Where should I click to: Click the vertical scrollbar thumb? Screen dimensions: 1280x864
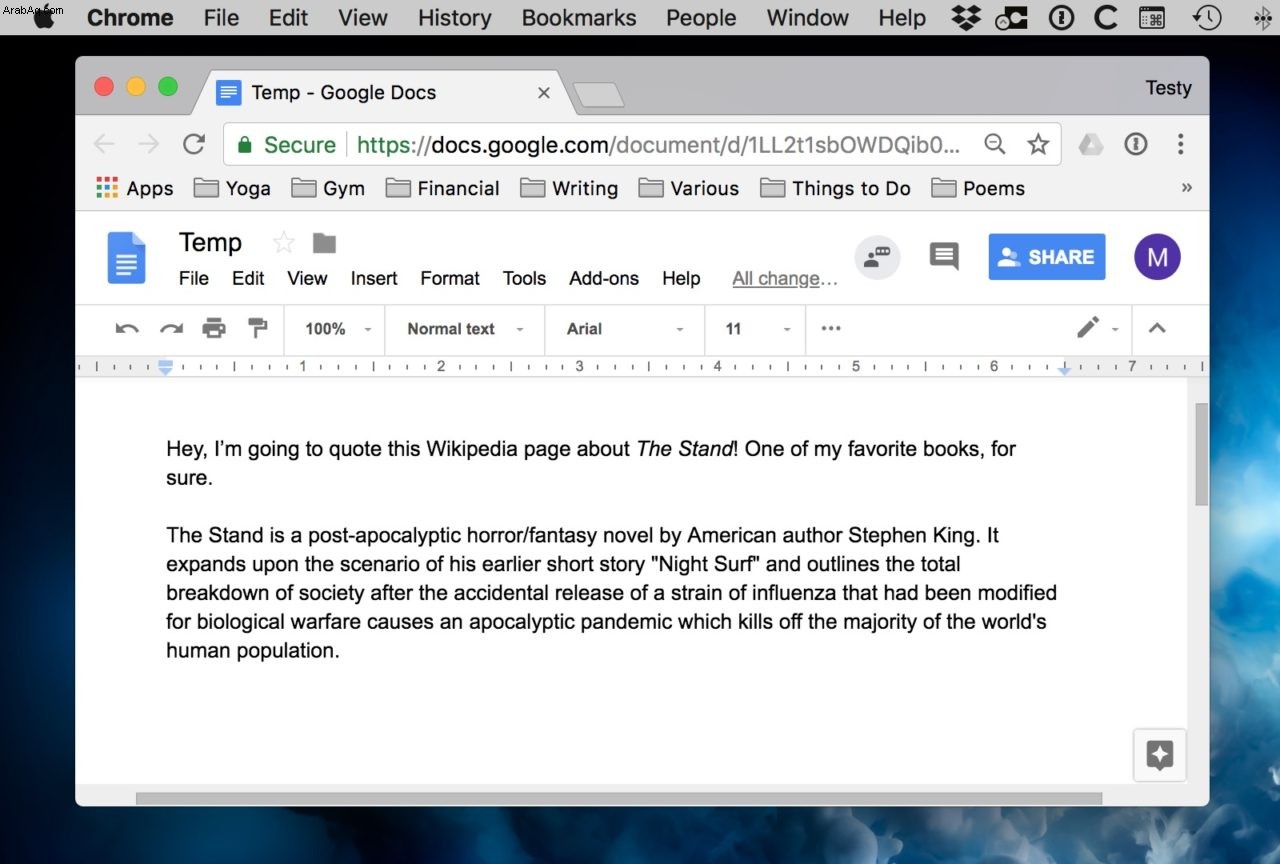(1201, 454)
